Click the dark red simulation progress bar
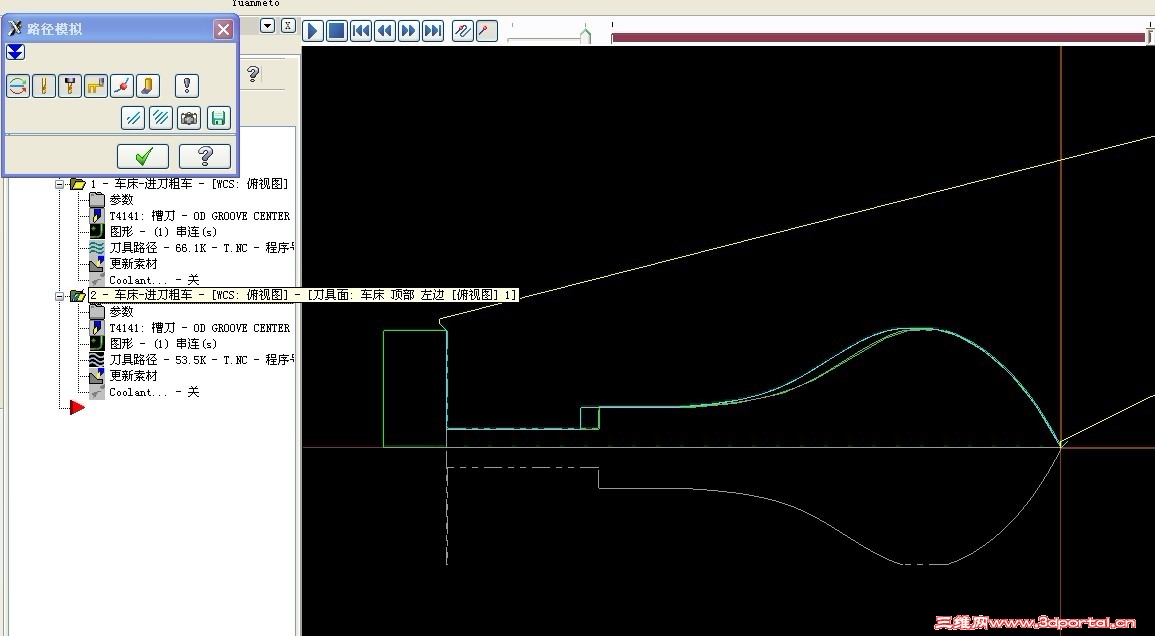The height and width of the screenshot is (636, 1155). (x=878, y=37)
